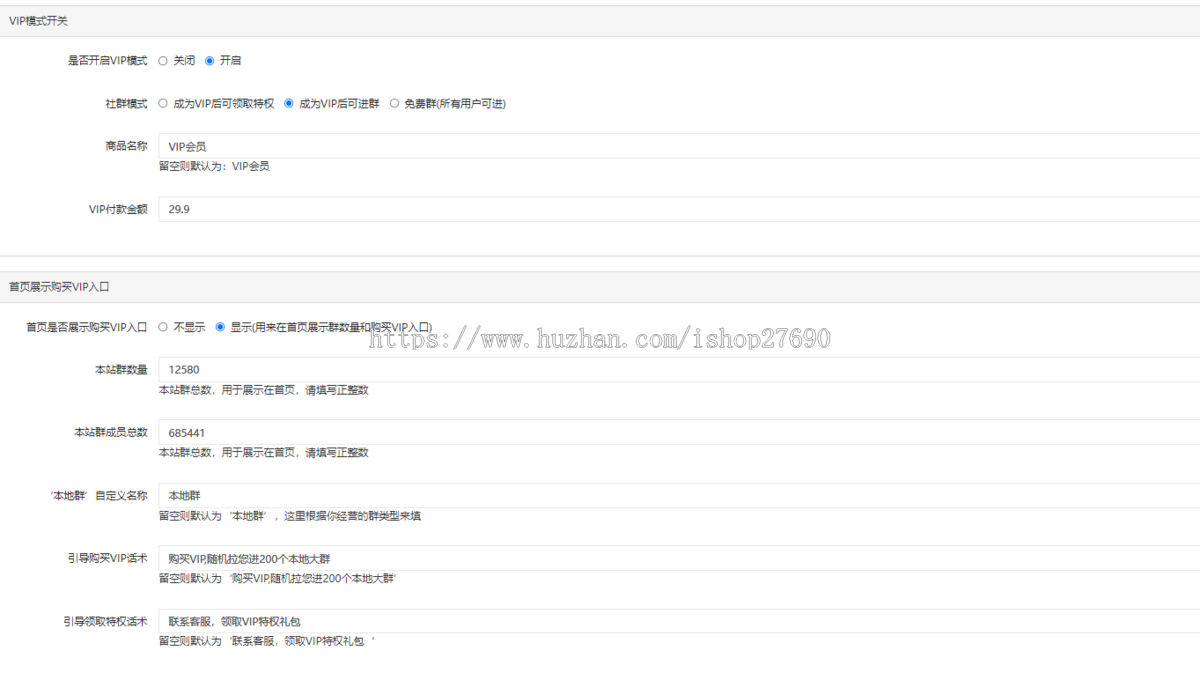
Task: Click the 首页展示购买VIP入口 section header
Action: 600,287
